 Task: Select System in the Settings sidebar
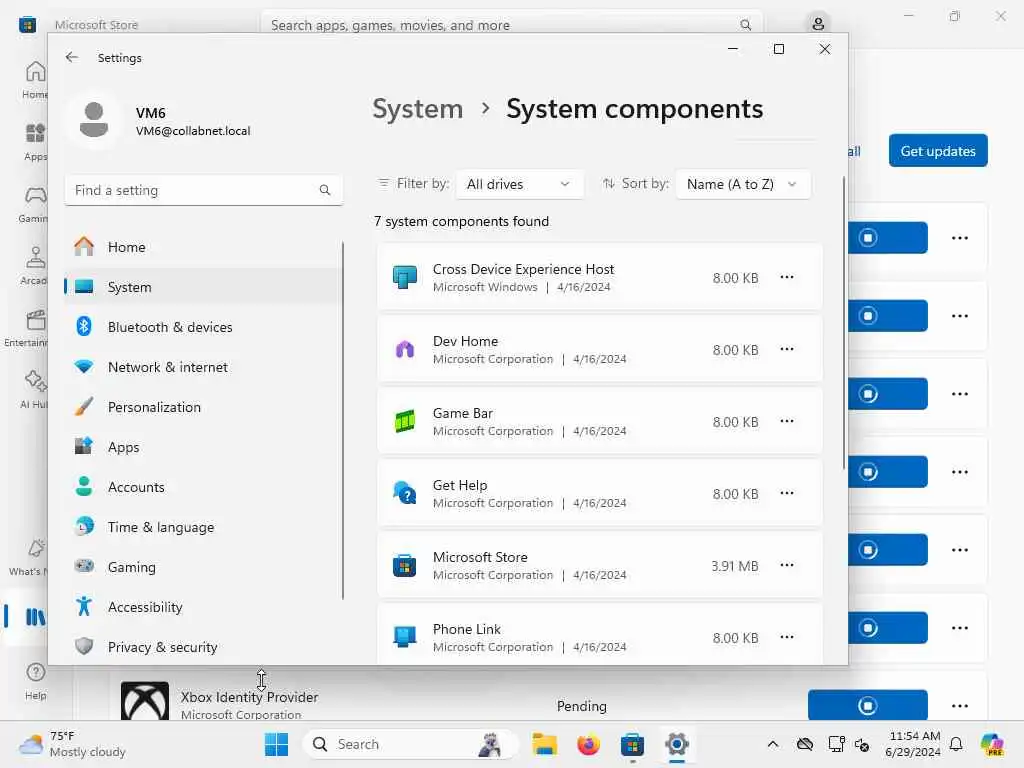pyautogui.click(x=202, y=287)
